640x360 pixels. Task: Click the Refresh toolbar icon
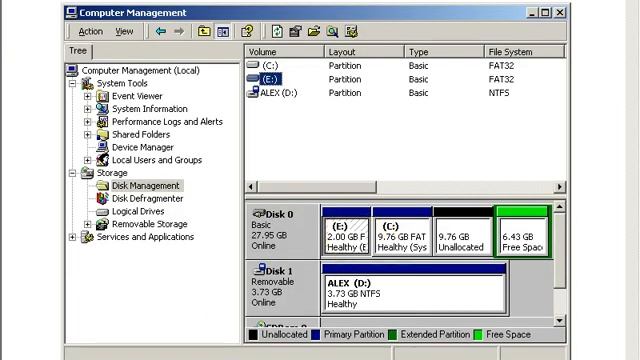[x=277, y=31]
